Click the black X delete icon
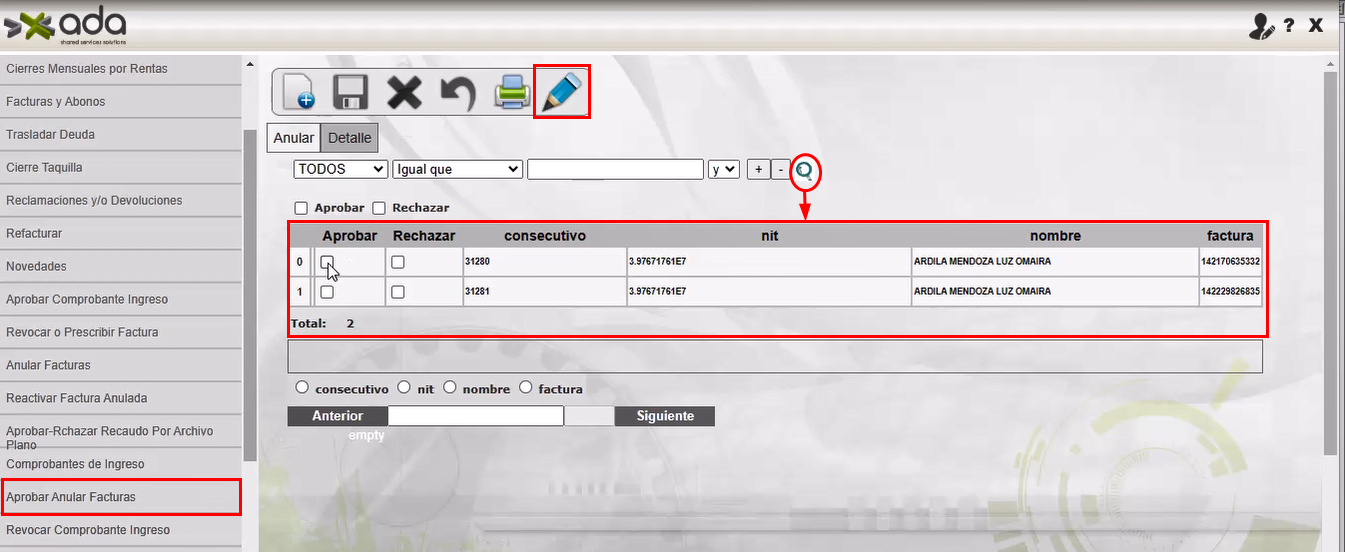This screenshot has width=1345, height=552. point(404,92)
